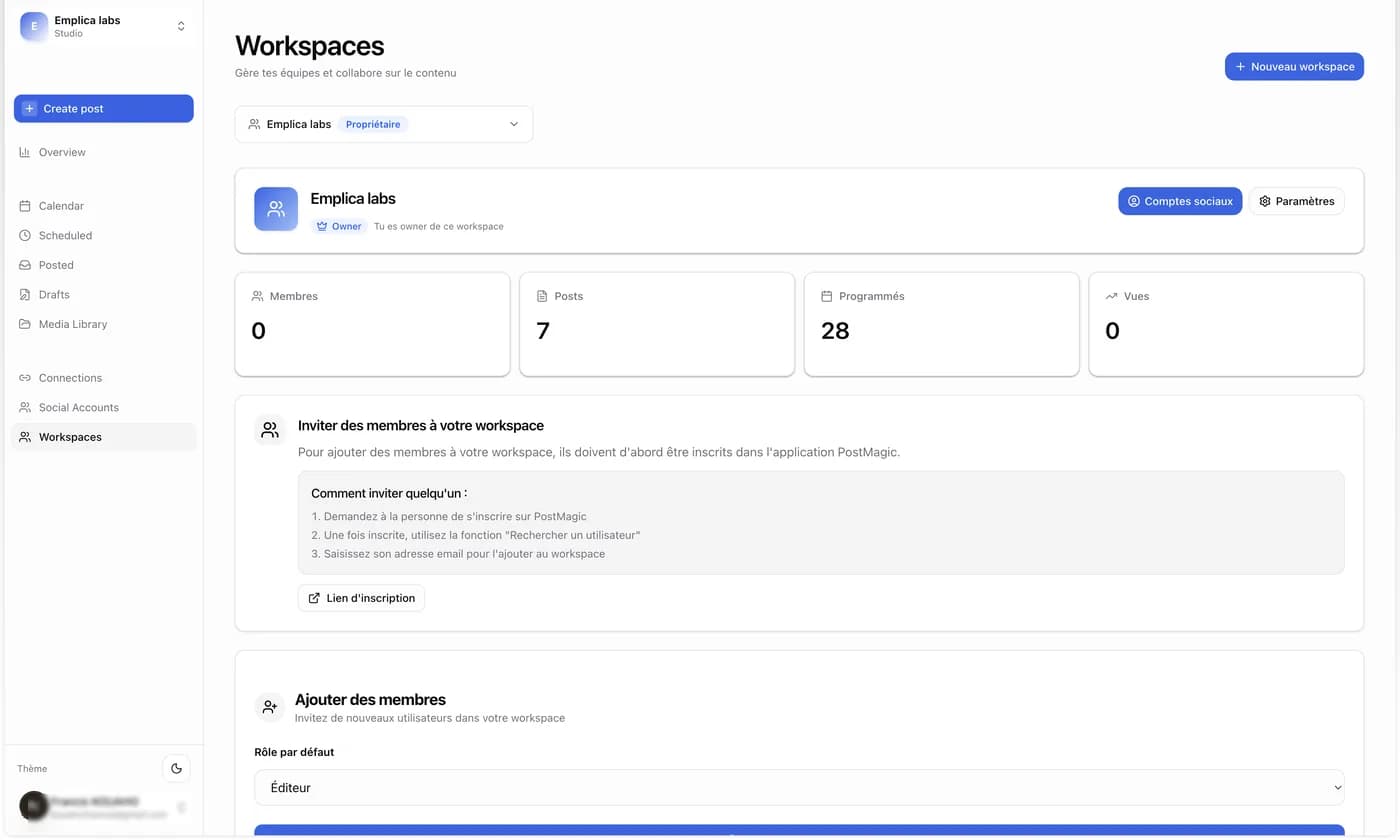The image size is (1400, 840).
Task: Click the Membres count 0
Action: click(x=258, y=331)
